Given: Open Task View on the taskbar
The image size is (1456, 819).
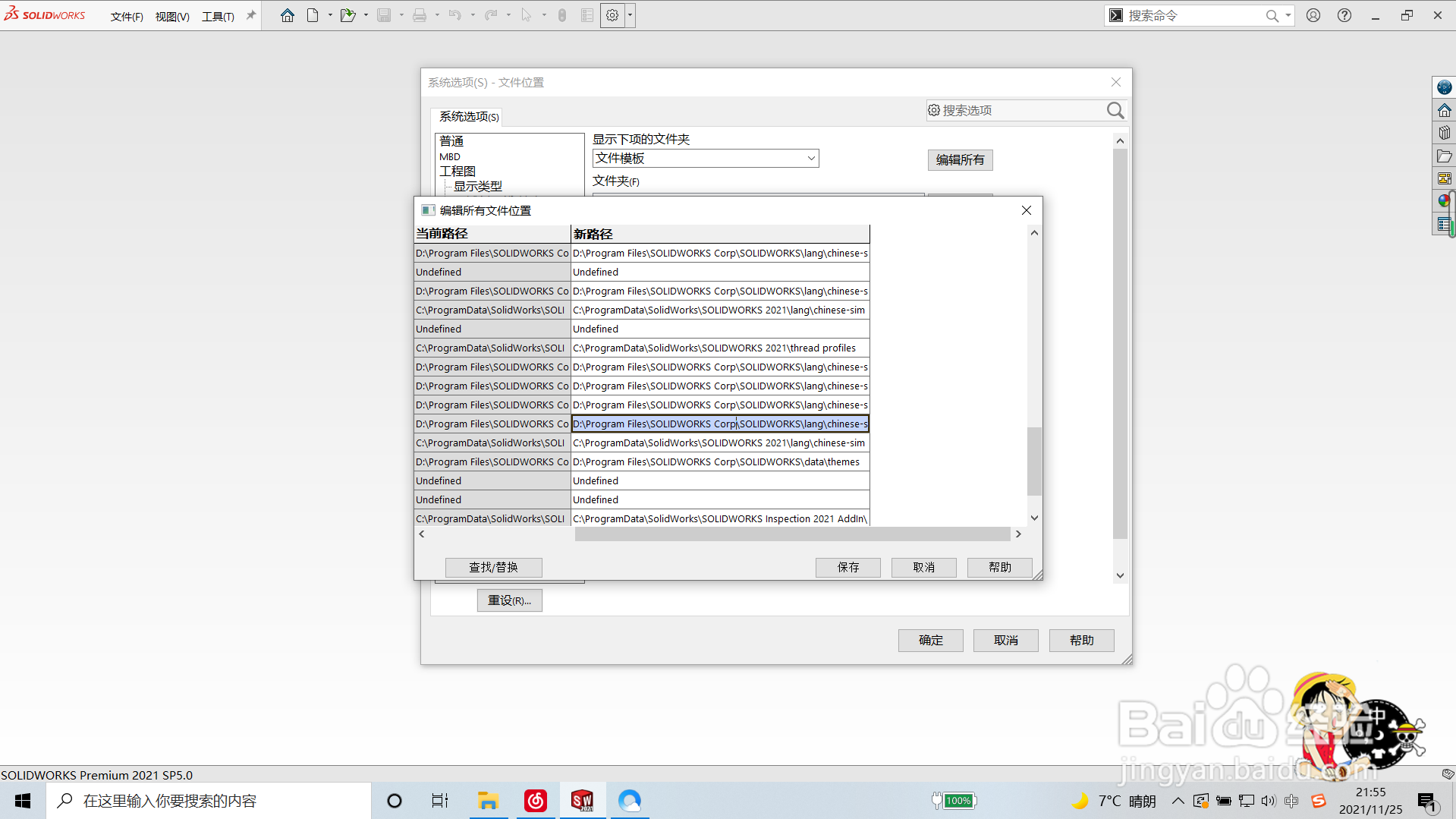Looking at the screenshot, I should coord(440,801).
